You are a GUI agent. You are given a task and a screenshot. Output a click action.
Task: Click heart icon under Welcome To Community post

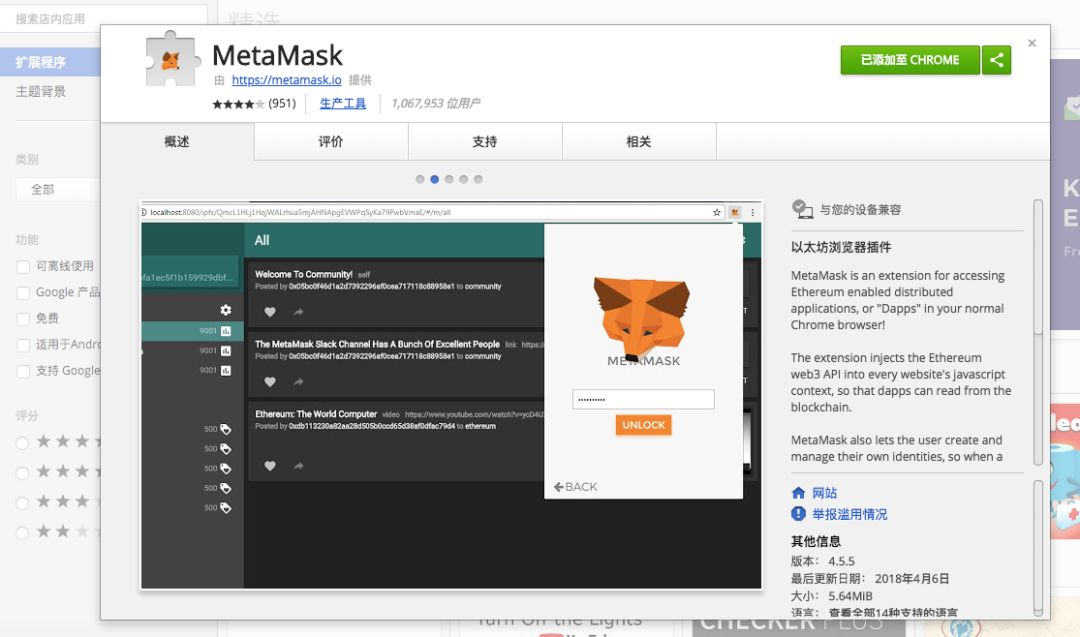pos(270,312)
